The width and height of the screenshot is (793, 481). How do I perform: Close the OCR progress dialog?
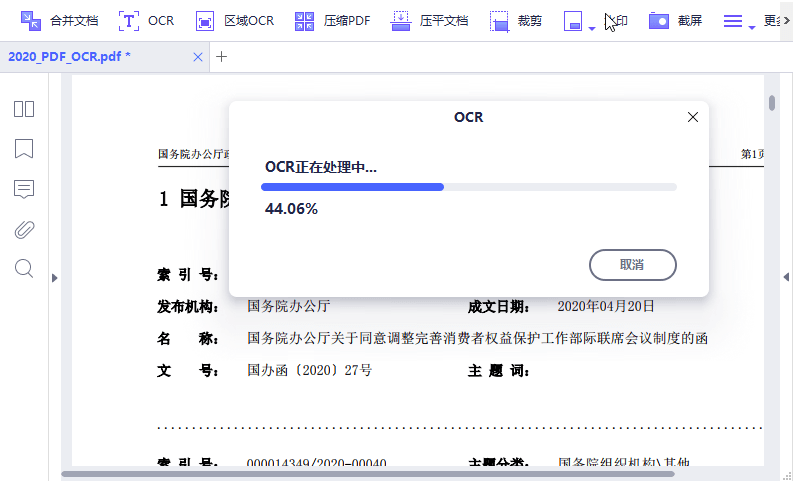(x=693, y=117)
